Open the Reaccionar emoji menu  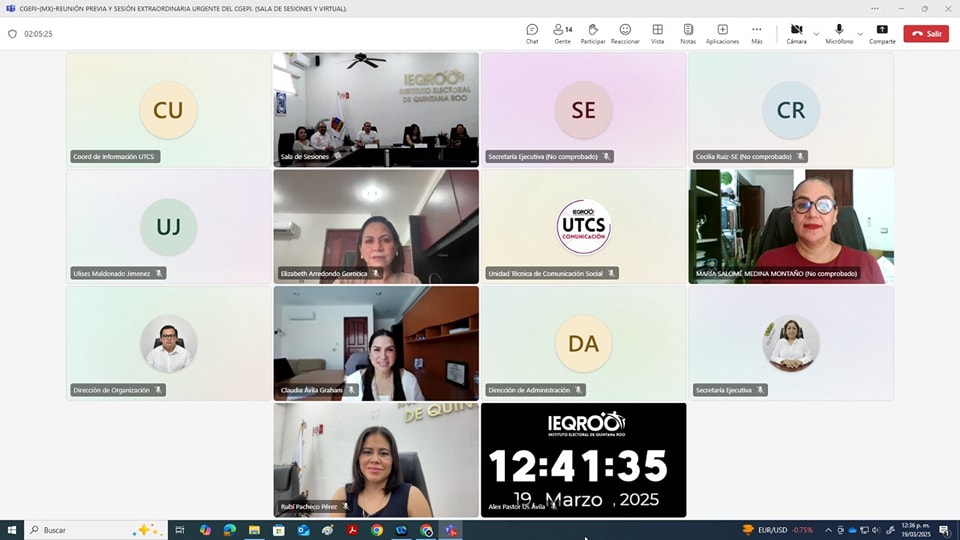(625, 34)
